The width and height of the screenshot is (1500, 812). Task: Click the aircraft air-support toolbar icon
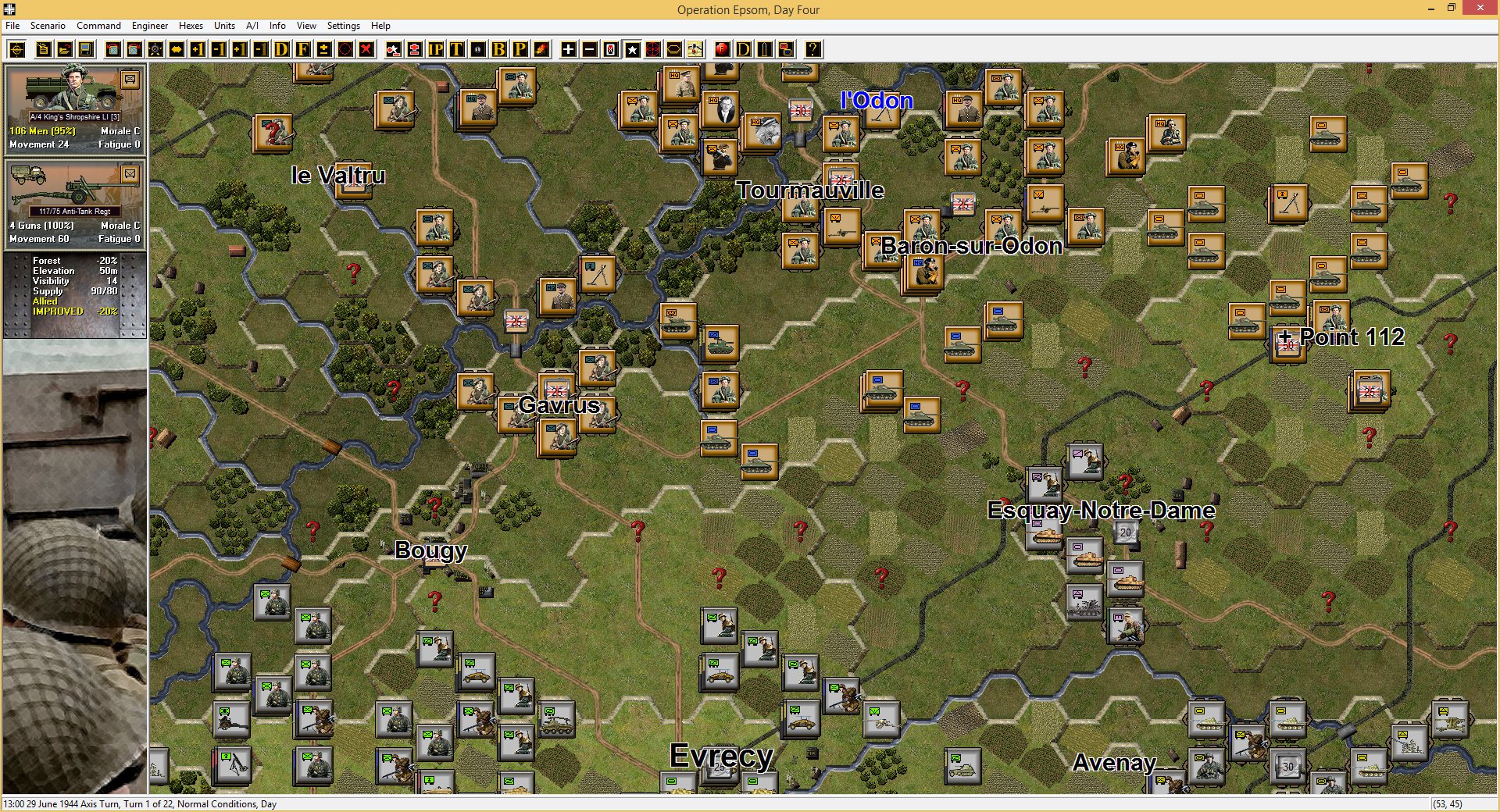coord(695,50)
